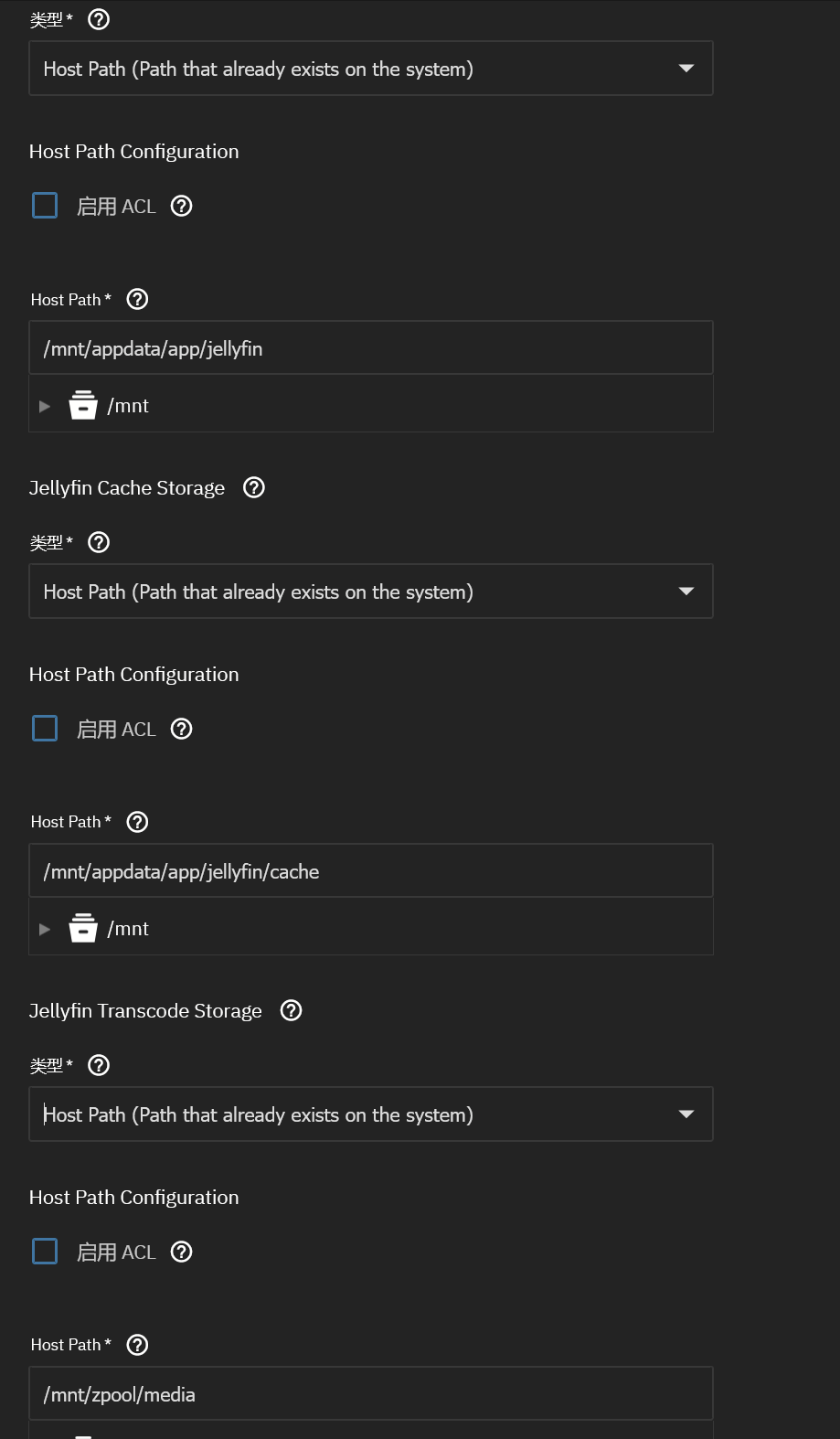
Task: Open help for Jellyfin Transcode Storage
Action: coord(291,1010)
